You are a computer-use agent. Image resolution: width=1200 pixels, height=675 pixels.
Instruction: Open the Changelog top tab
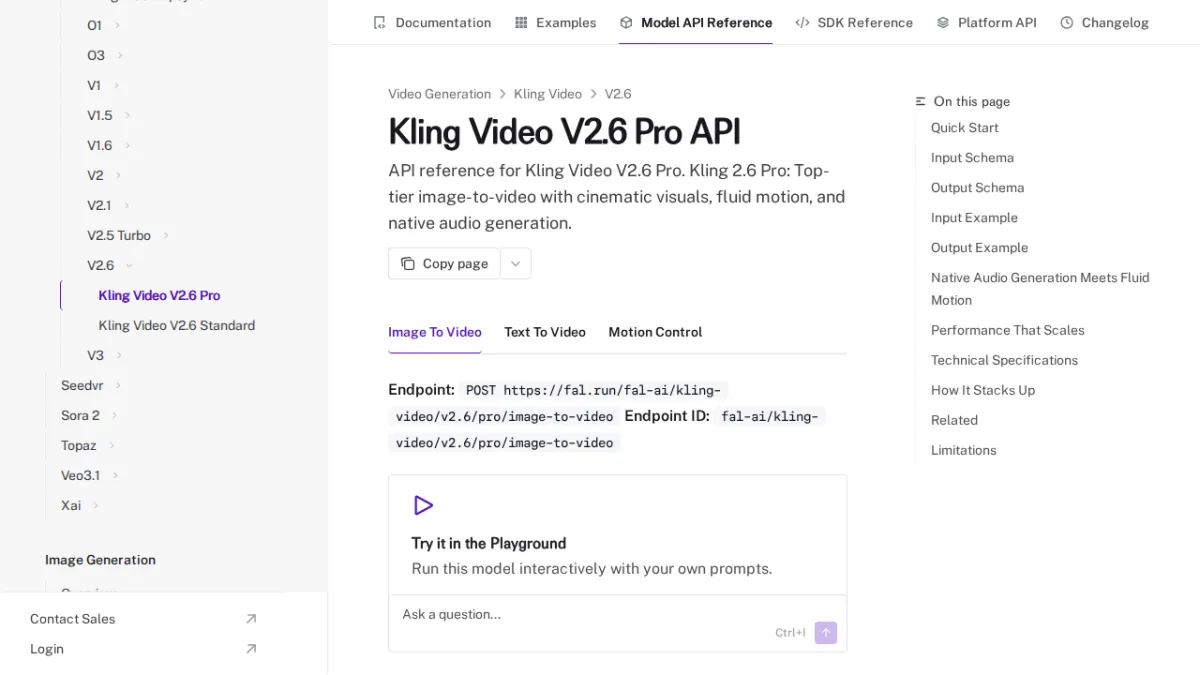pos(1104,22)
